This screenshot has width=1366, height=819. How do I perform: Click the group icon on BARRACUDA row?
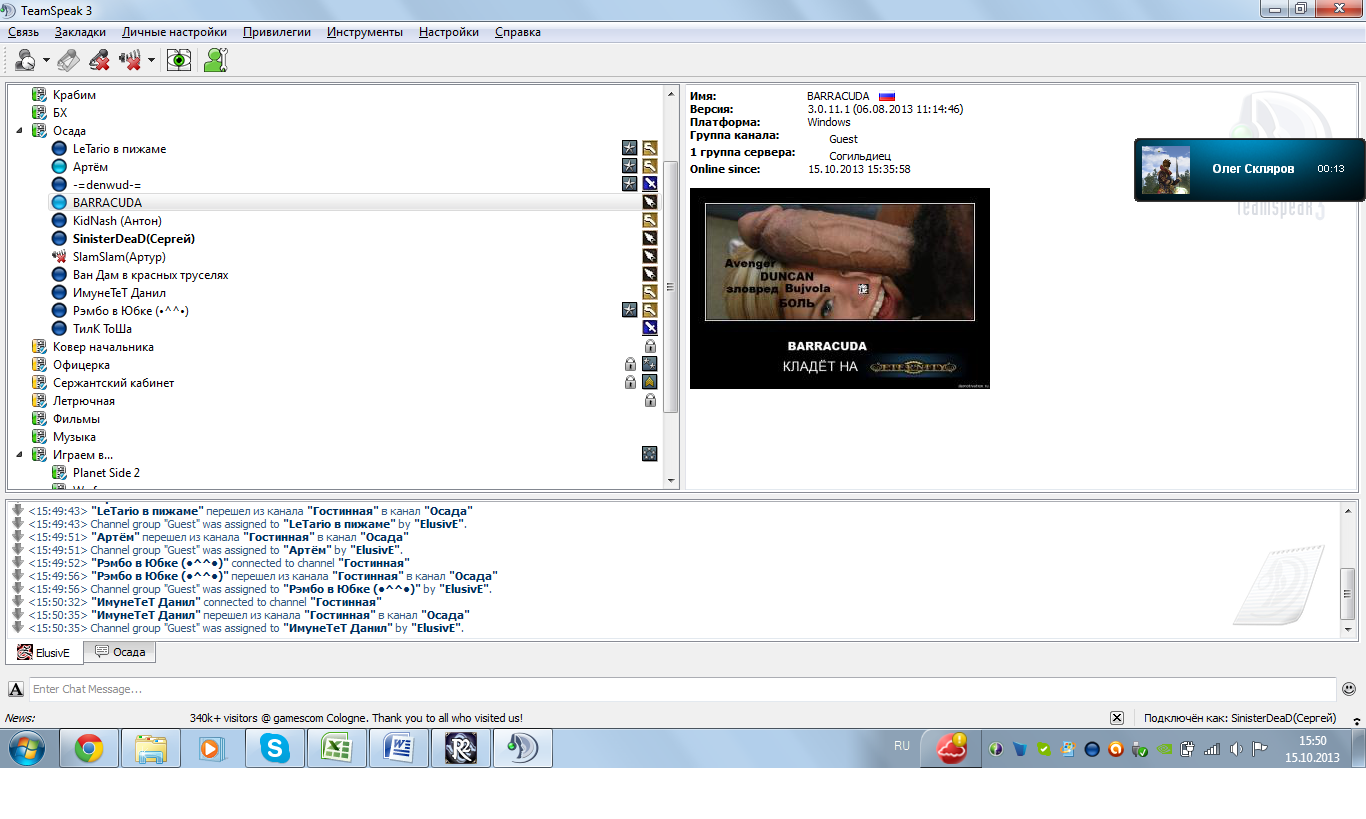click(x=650, y=202)
